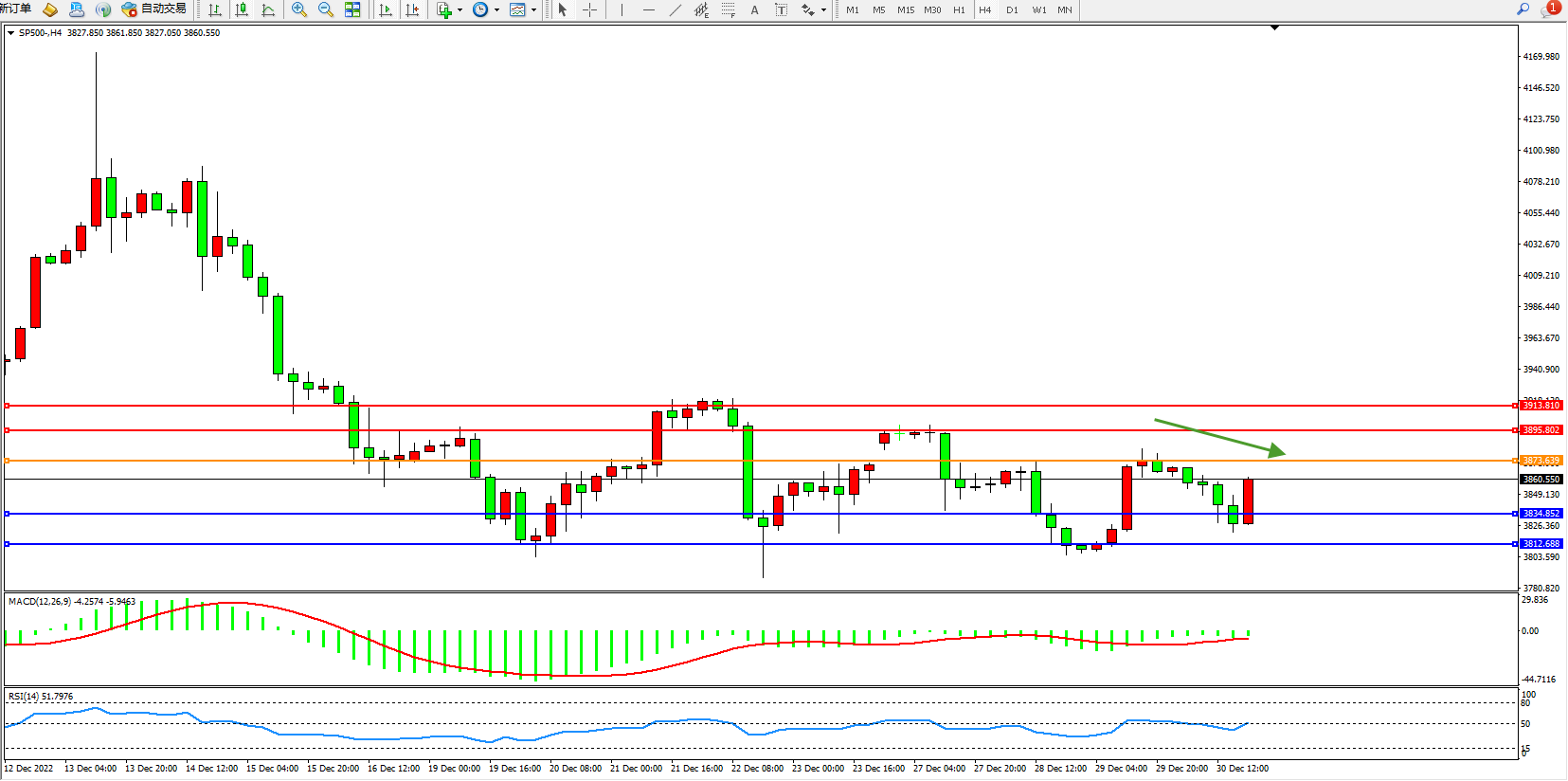The width and height of the screenshot is (1568, 781).
Task: Switch to the M15 timeframe
Action: [x=906, y=9]
